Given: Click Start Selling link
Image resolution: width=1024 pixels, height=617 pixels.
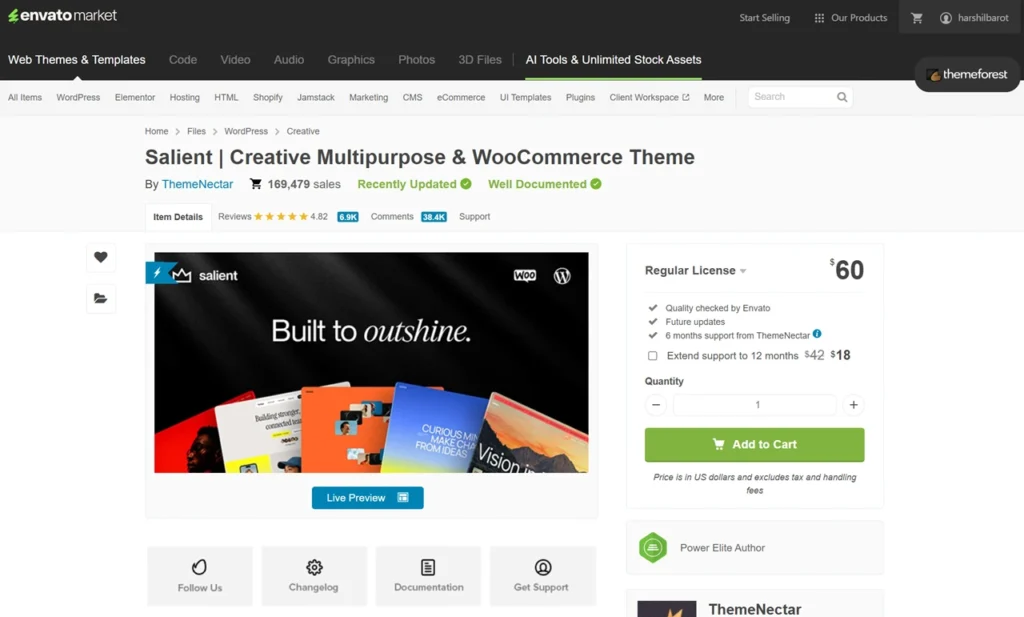Looking at the screenshot, I should (765, 18).
